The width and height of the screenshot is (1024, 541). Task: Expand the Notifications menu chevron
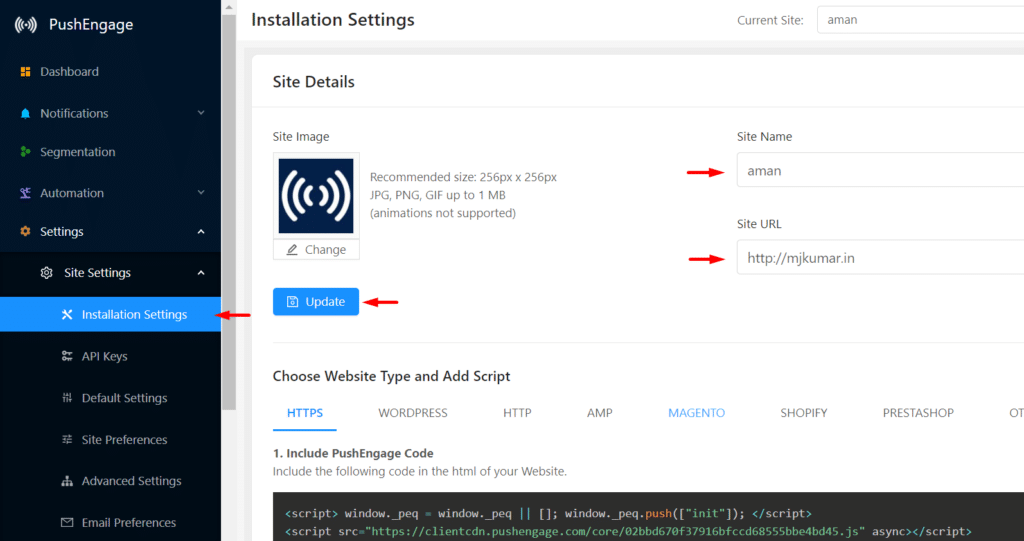click(x=201, y=113)
